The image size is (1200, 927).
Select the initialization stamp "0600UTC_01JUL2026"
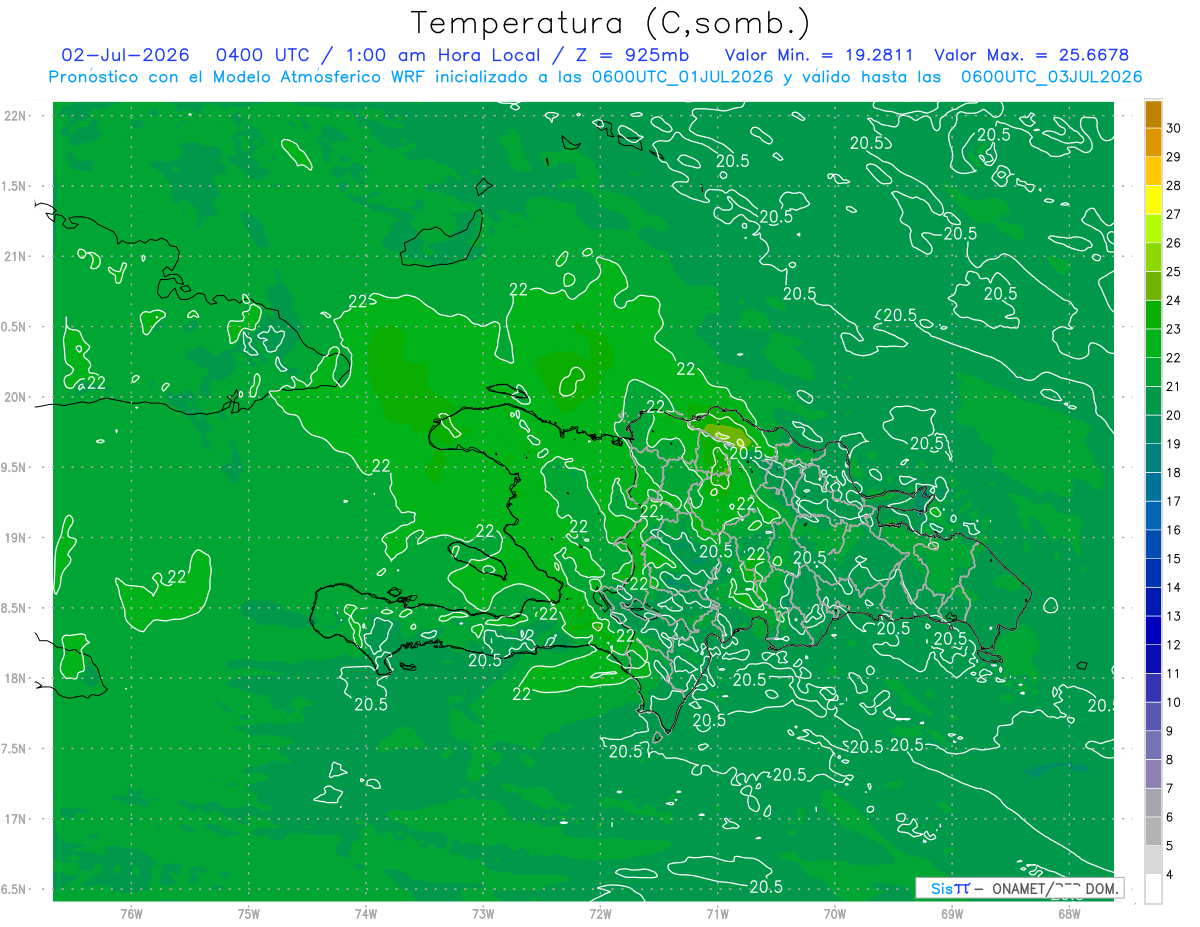680,77
